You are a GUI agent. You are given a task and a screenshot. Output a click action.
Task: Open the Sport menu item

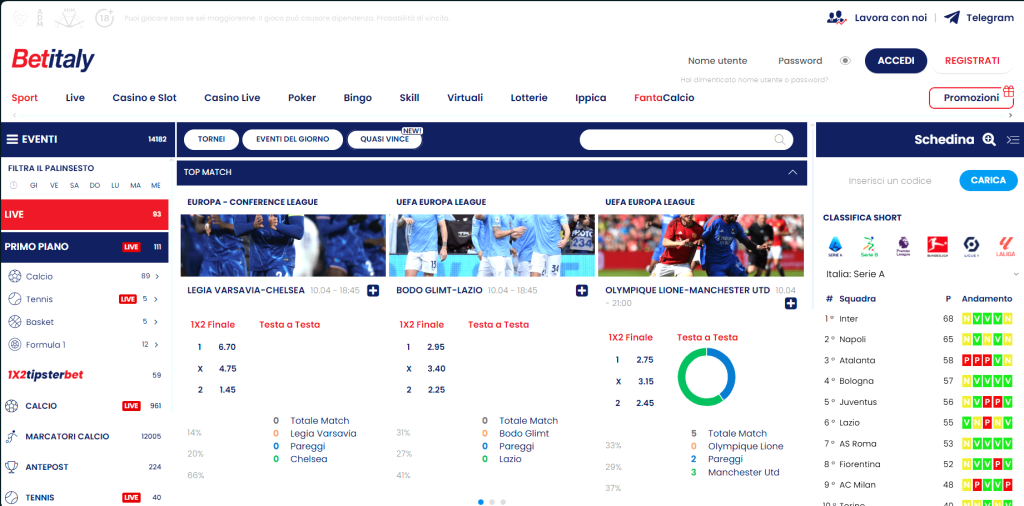[x=25, y=98]
